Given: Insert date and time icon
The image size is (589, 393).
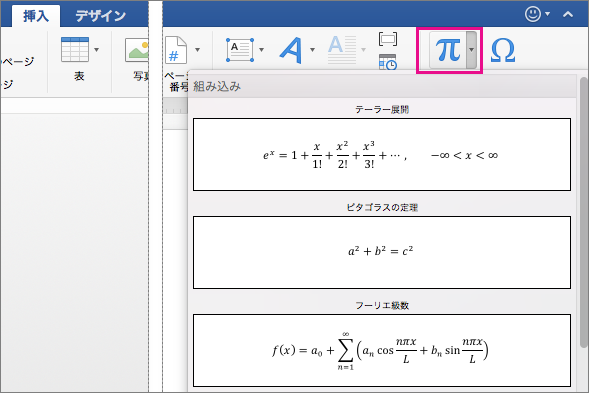Looking at the screenshot, I should (x=388, y=62).
